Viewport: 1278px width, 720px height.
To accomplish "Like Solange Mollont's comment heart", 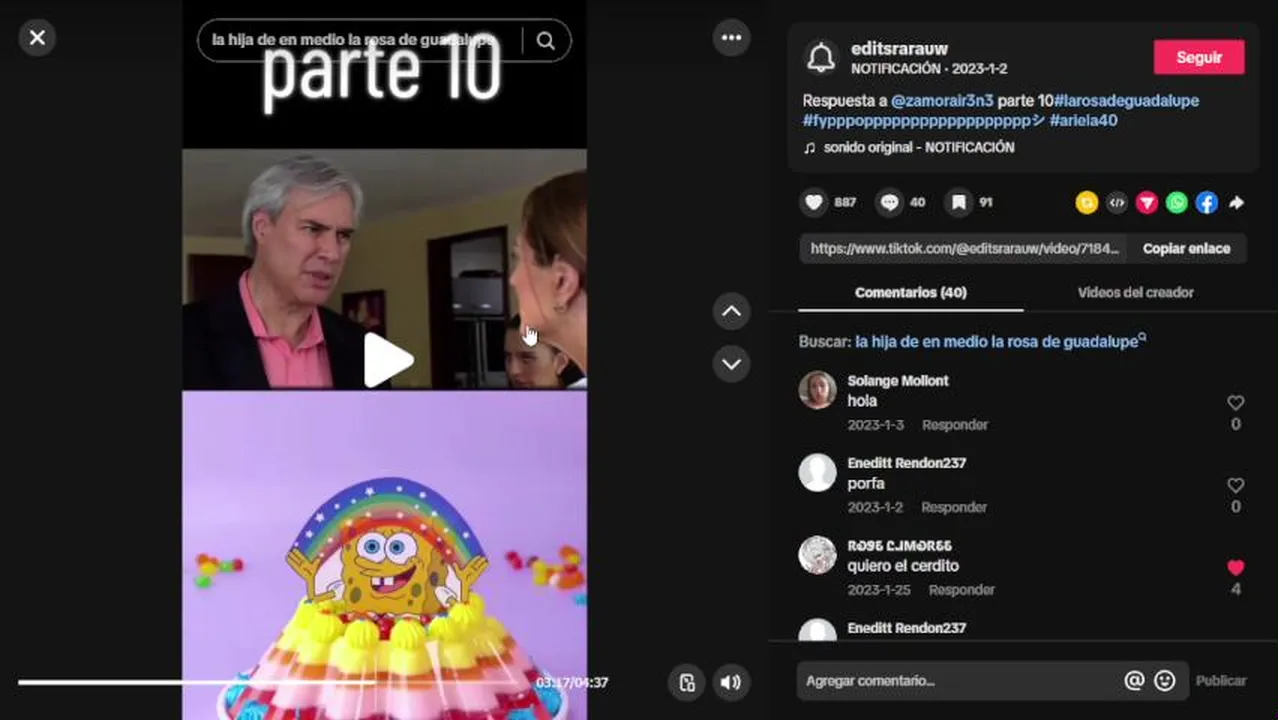I will point(1236,403).
